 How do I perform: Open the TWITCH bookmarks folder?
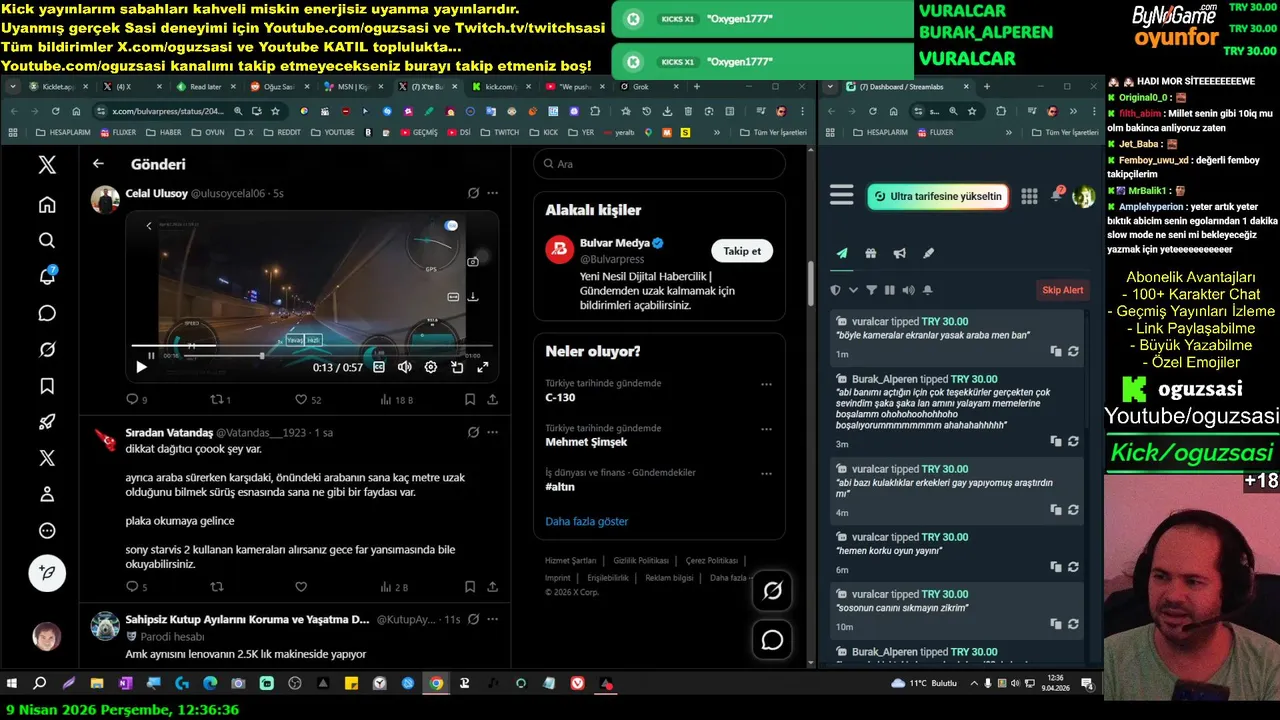500,132
